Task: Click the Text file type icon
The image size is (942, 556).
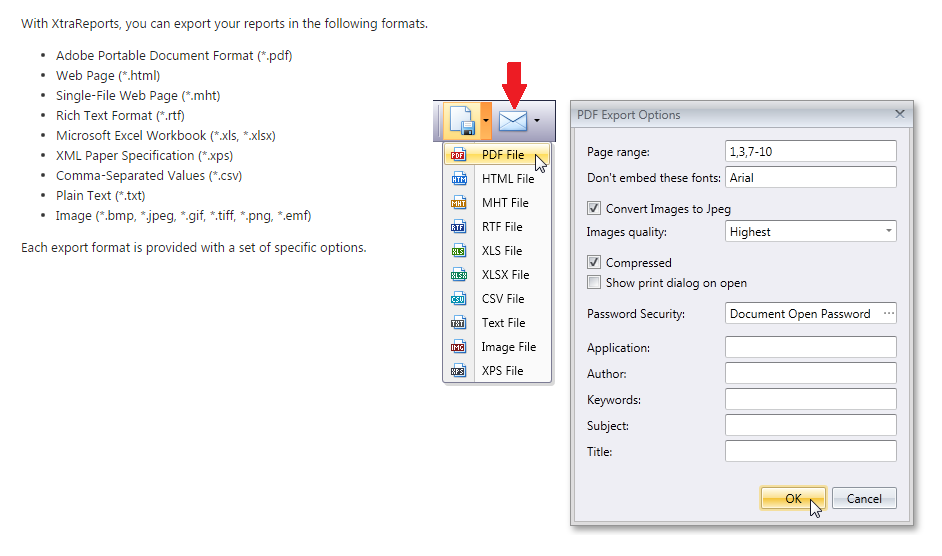Action: (x=458, y=323)
